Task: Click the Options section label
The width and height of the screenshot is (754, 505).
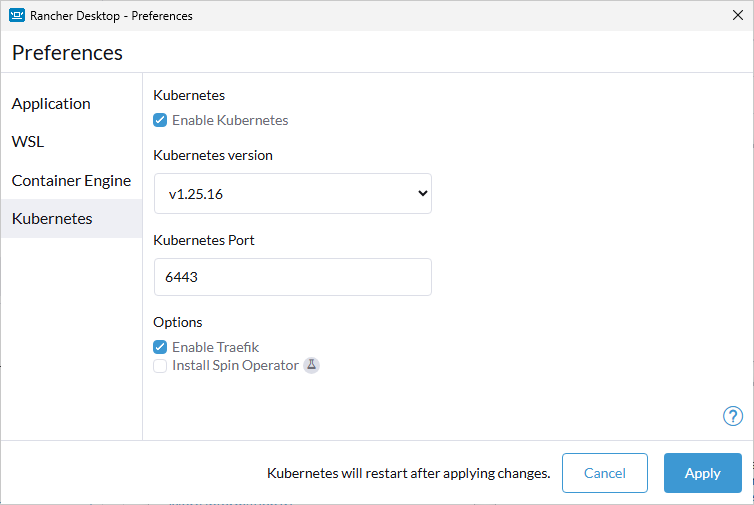Action: point(177,322)
